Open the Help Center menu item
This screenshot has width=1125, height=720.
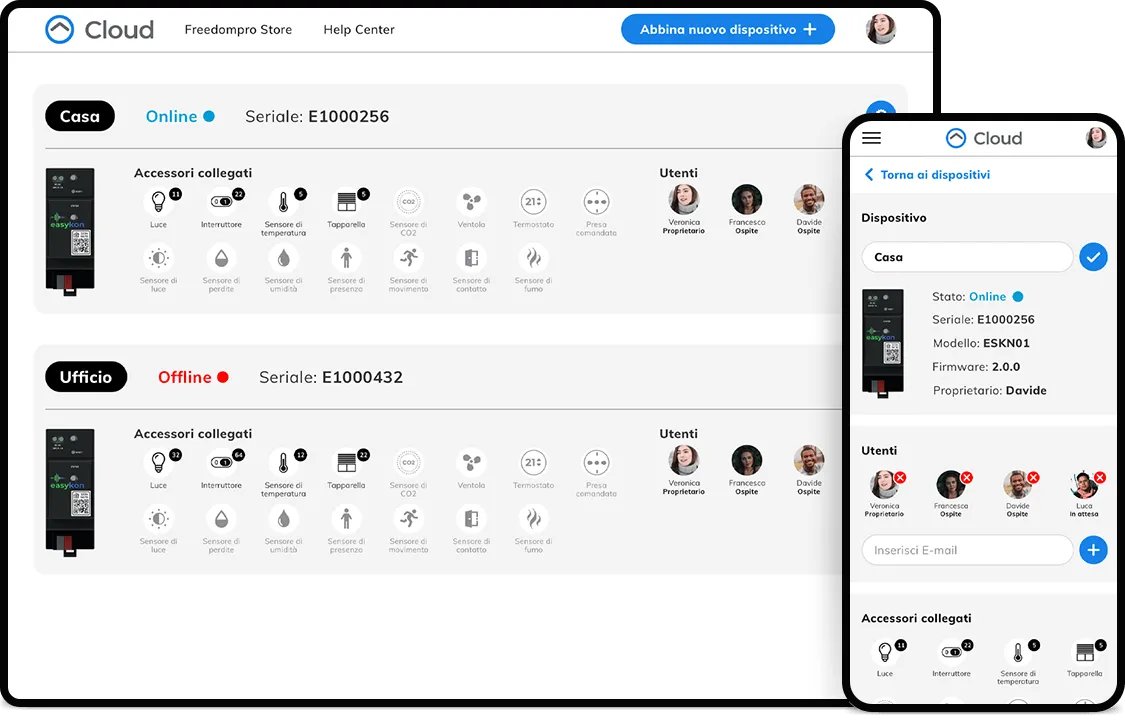(359, 29)
